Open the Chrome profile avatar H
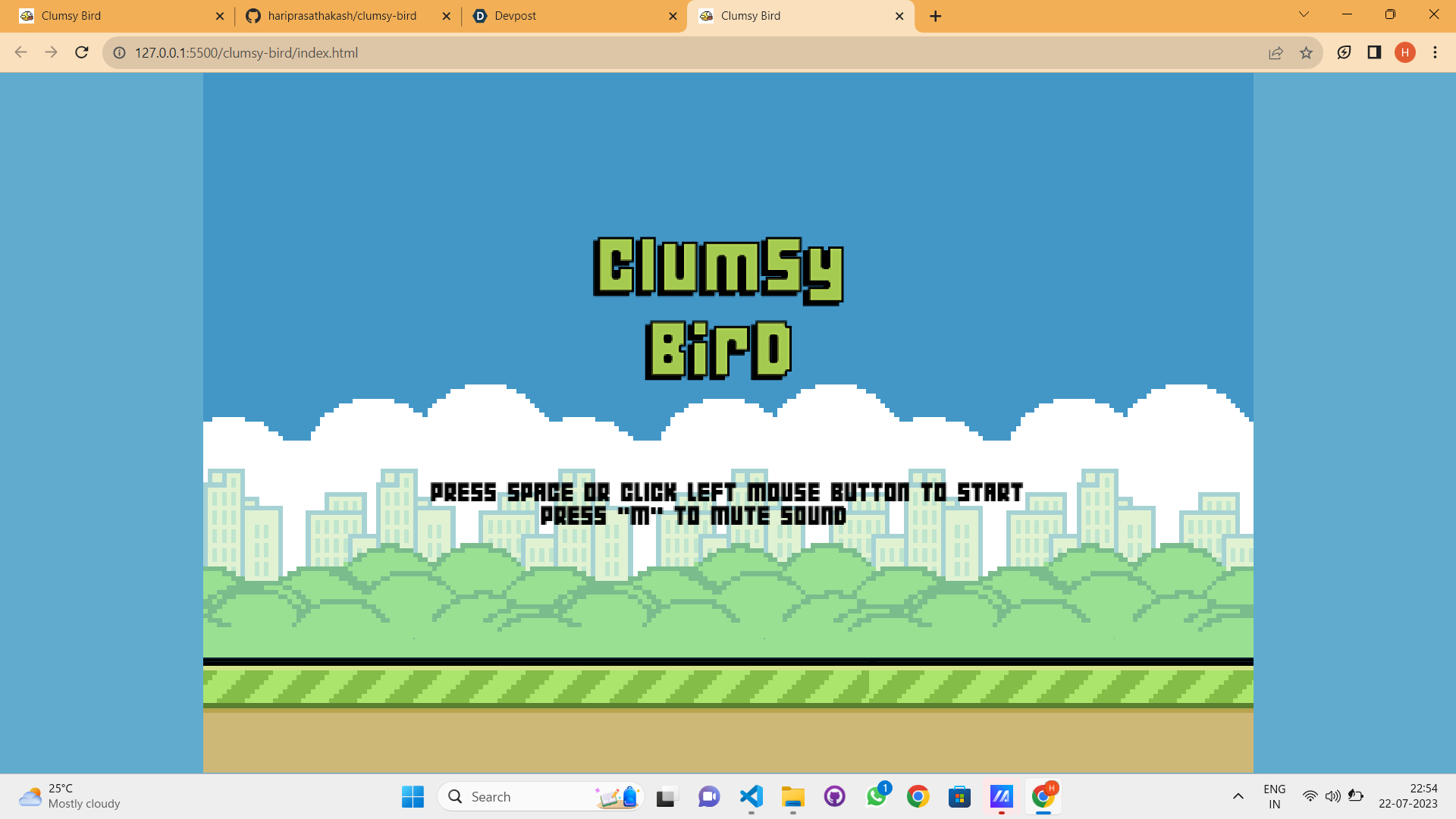Screen dimensions: 1456x819 coord(1404,52)
